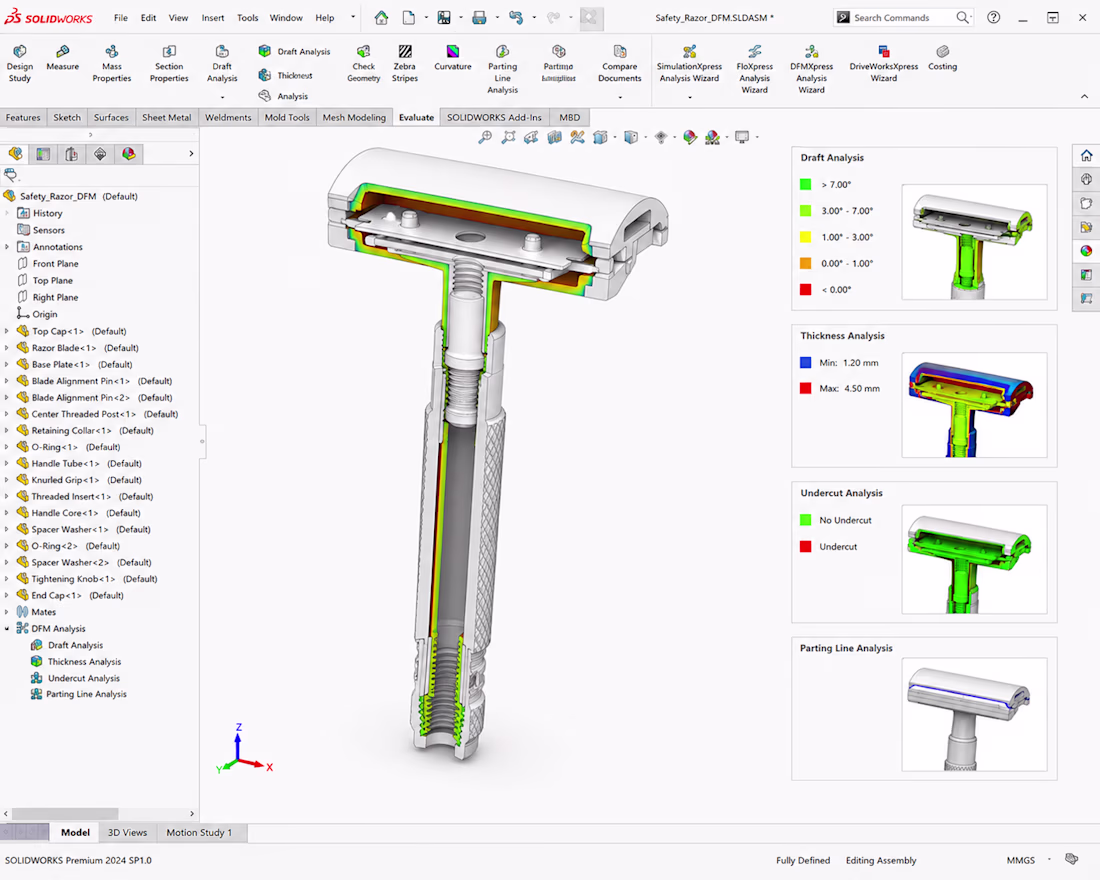Switch to the Mold Tools tab
This screenshot has height=880, width=1100.
tap(287, 117)
